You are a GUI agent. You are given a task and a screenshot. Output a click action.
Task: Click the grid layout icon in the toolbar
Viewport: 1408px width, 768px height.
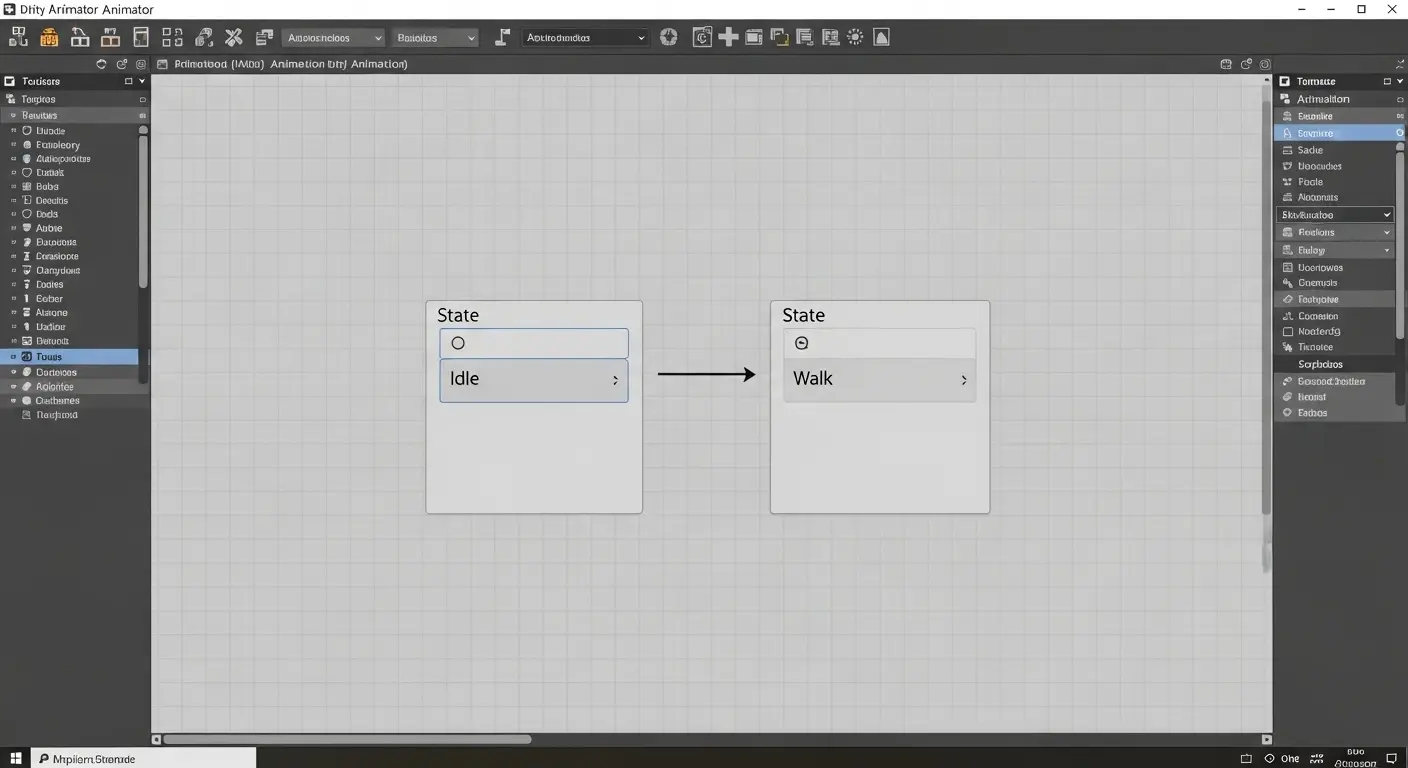(x=171, y=37)
